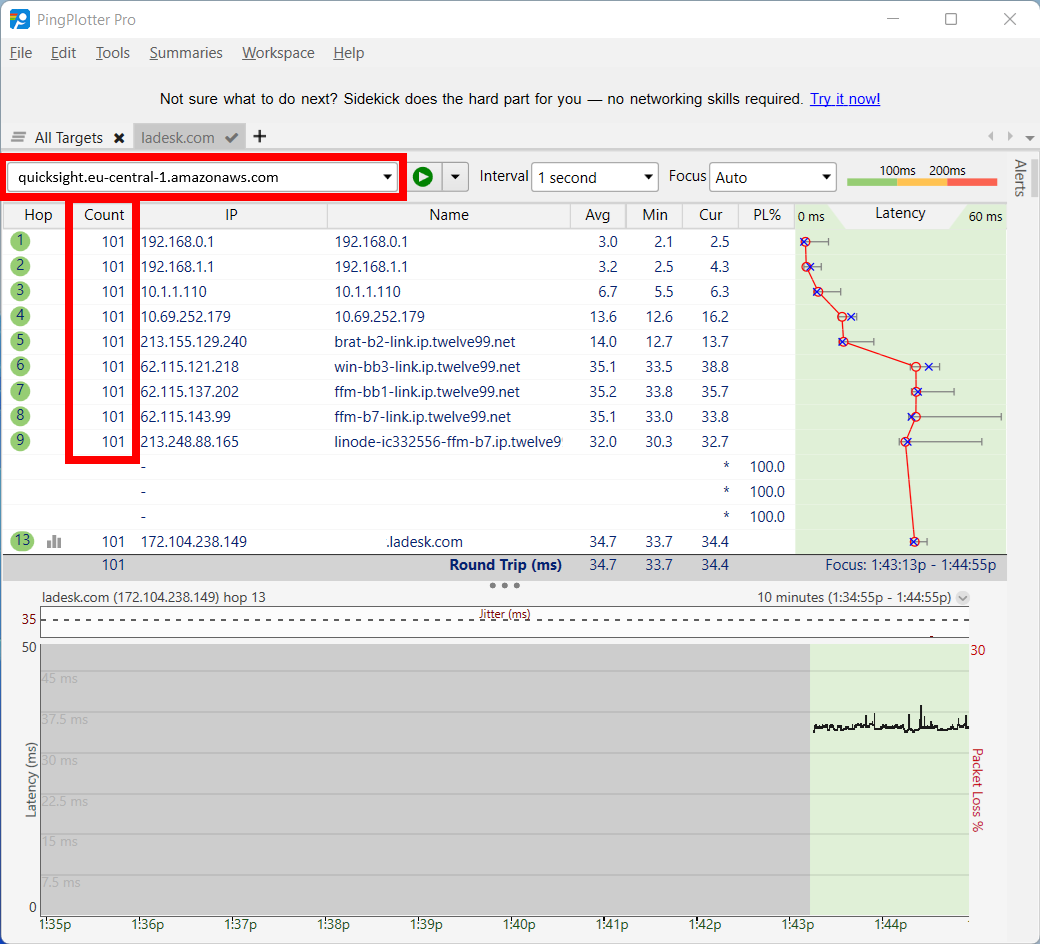Open the Focus dropdown set to Auto
The image size is (1040, 944).
(772, 177)
